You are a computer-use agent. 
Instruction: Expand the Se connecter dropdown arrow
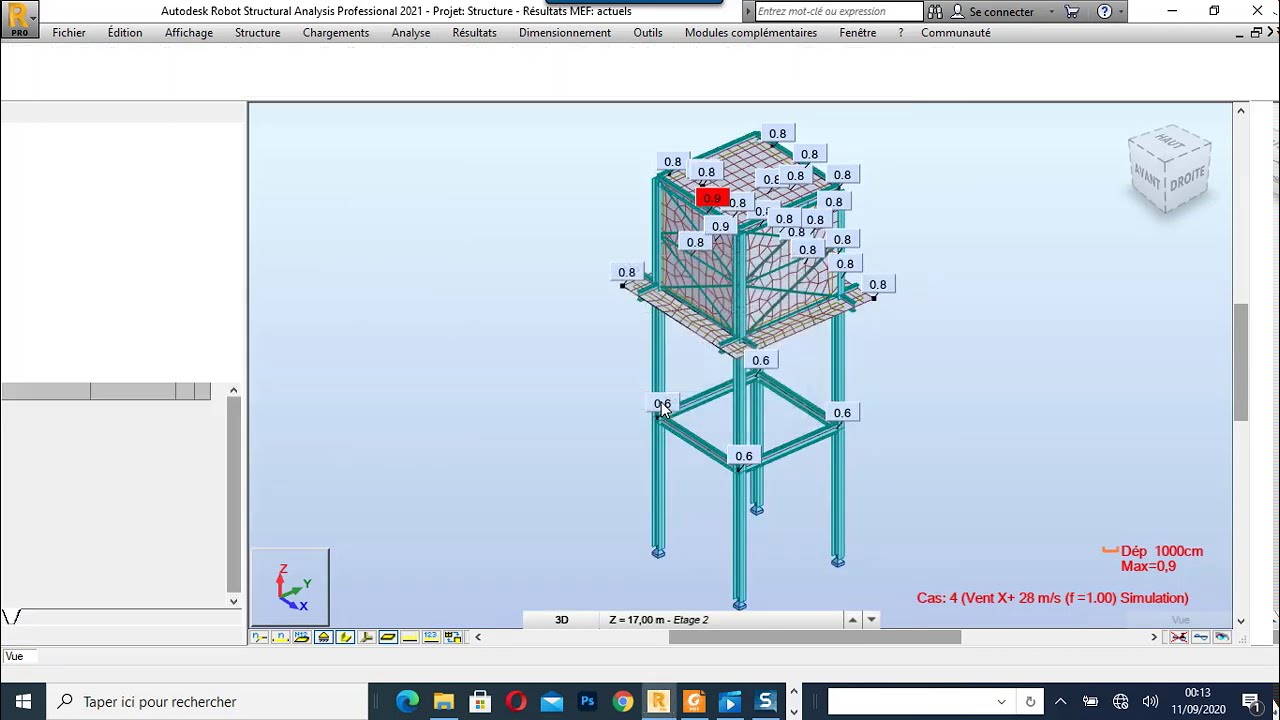click(1051, 11)
